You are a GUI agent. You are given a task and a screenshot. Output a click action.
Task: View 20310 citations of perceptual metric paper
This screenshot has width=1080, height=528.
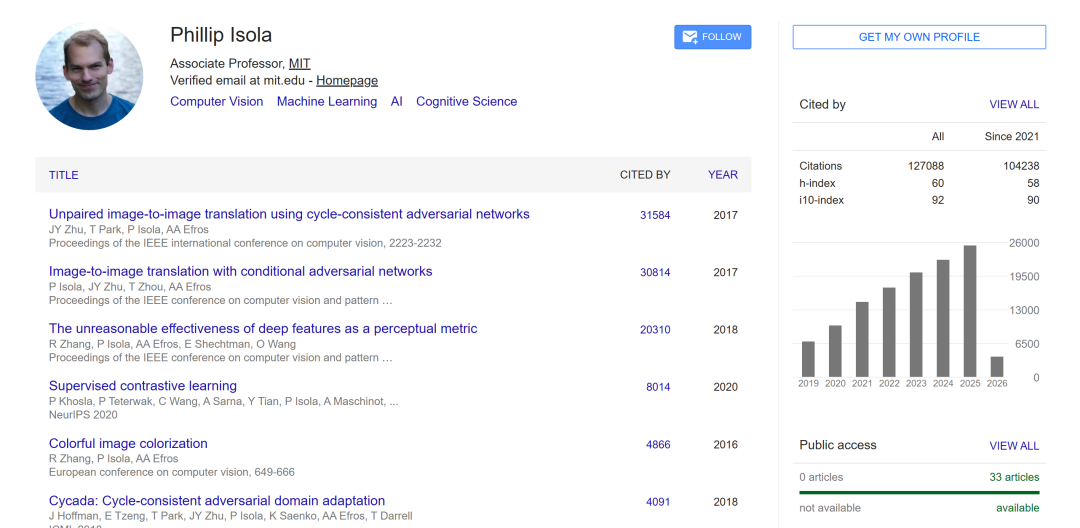click(x=655, y=330)
